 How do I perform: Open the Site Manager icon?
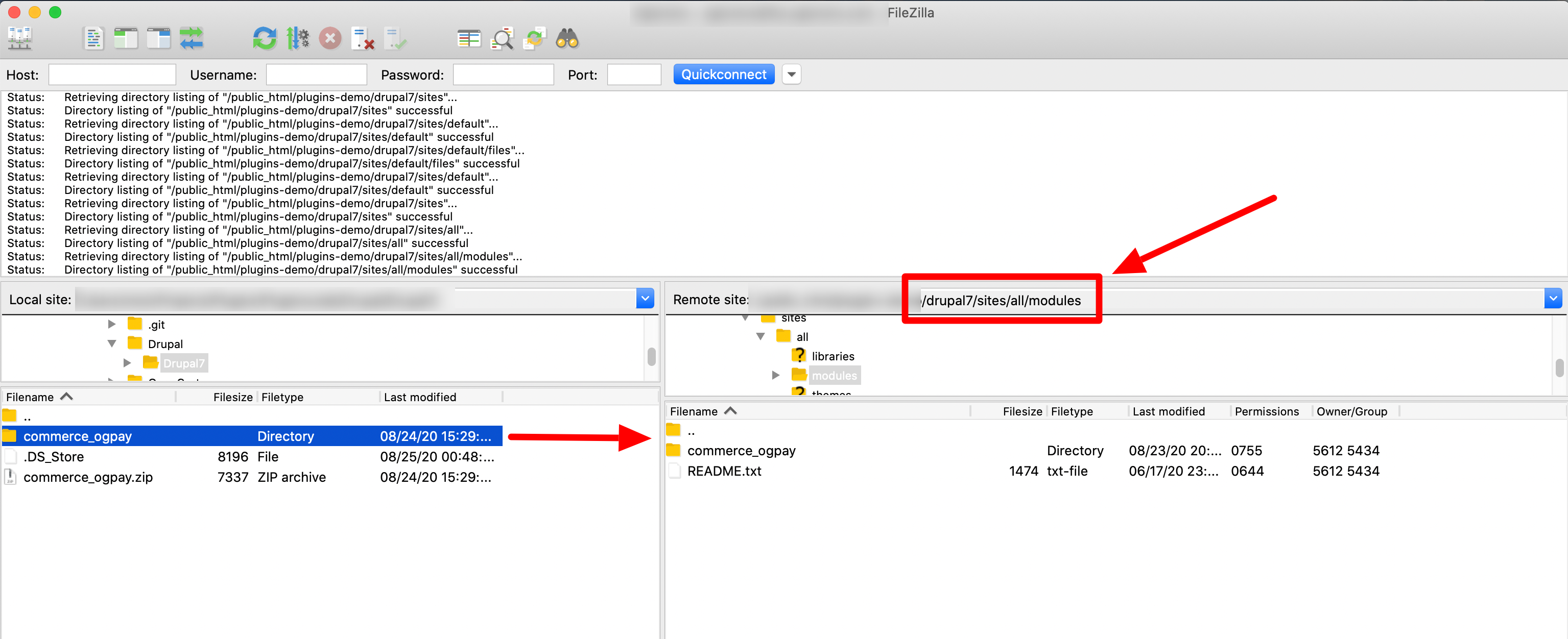pos(19,39)
